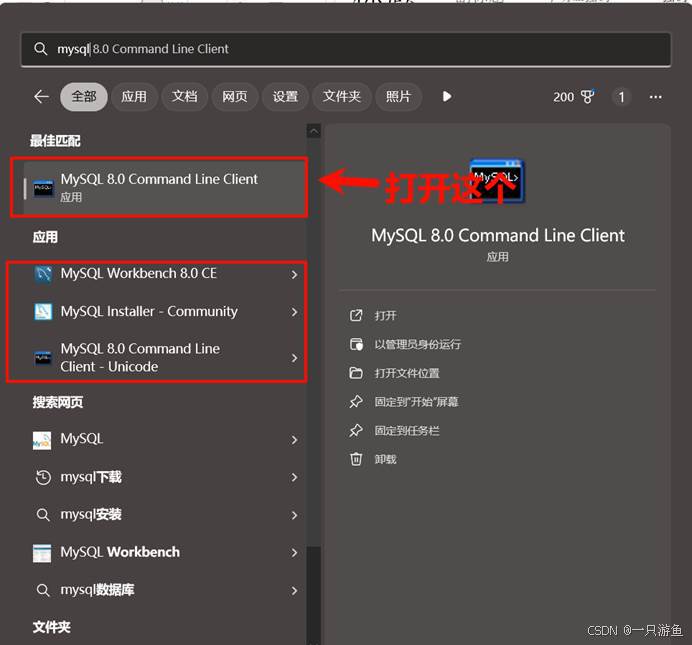Click 打开 to launch the app
692x645 pixels.
pos(385,315)
